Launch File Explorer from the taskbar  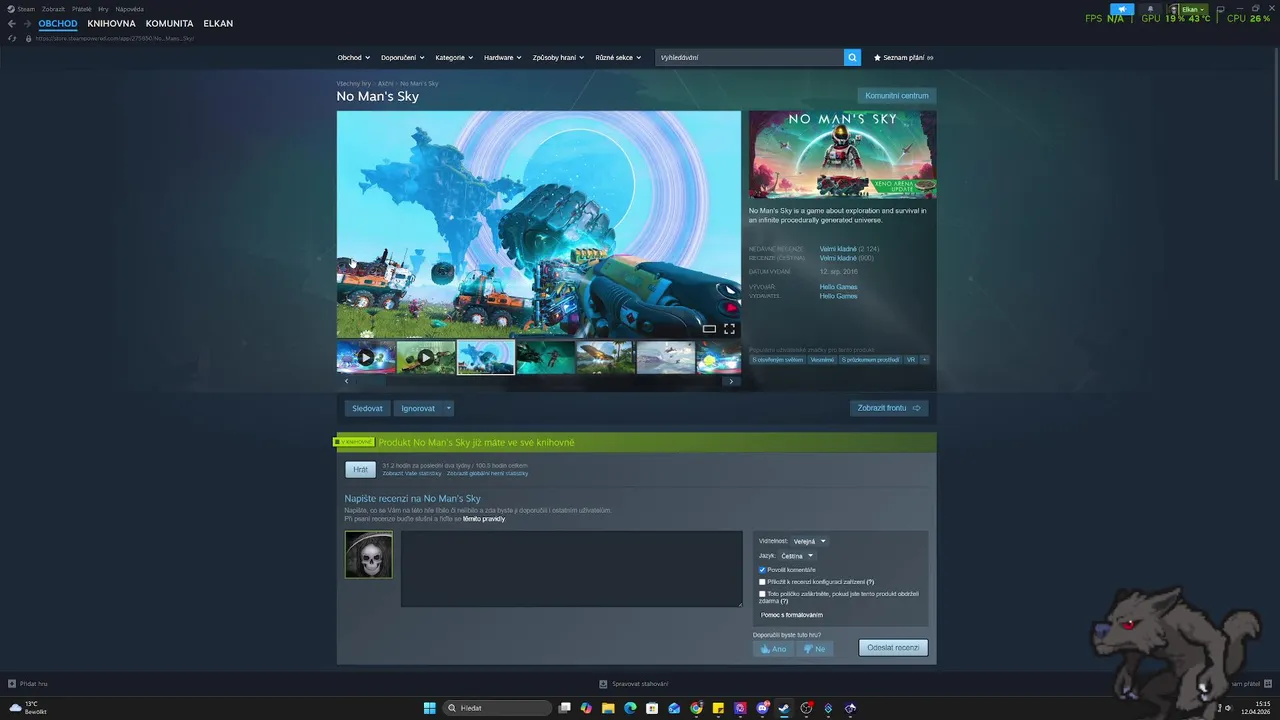click(608, 708)
